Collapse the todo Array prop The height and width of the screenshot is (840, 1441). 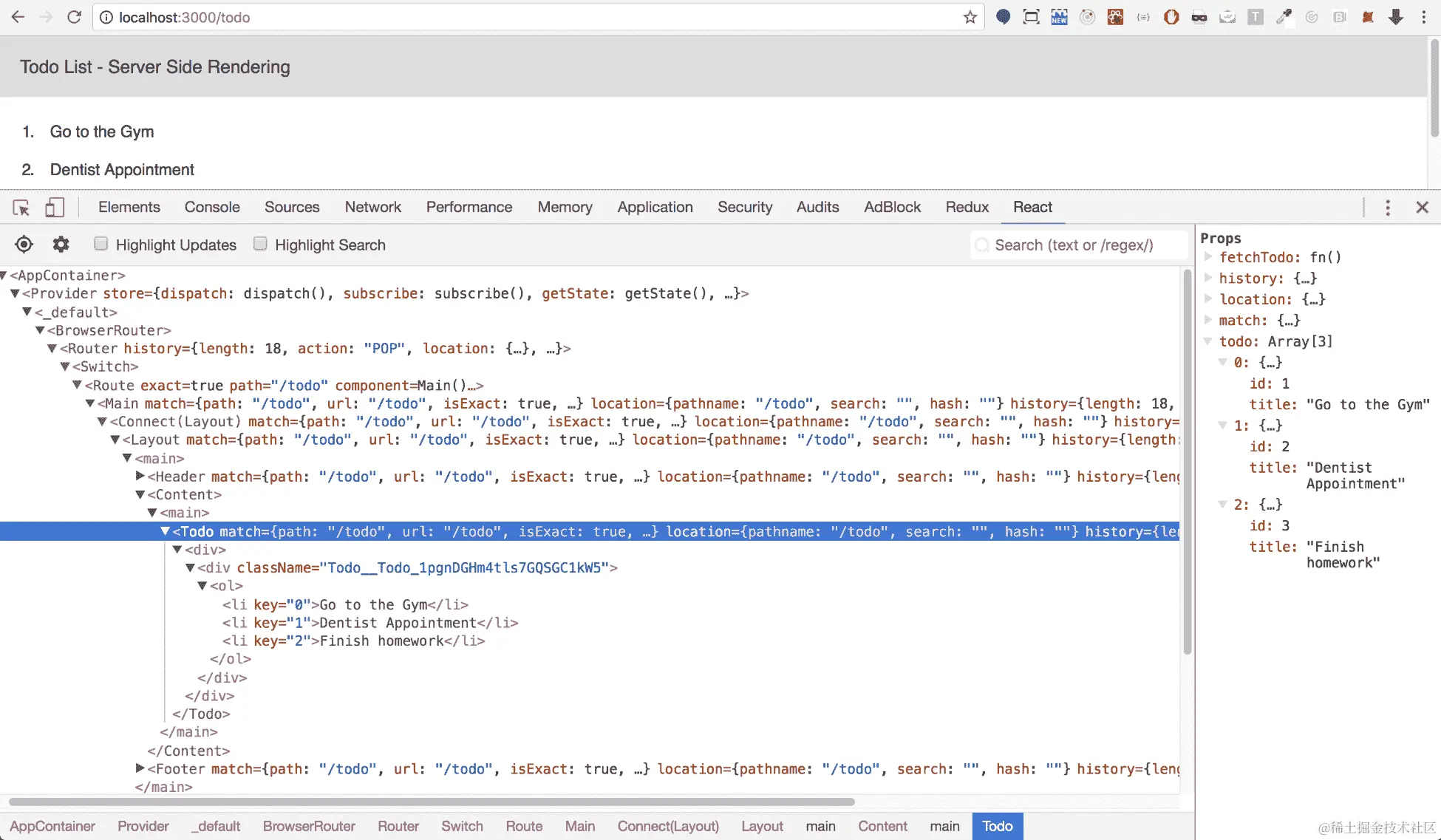pyautogui.click(x=1209, y=341)
